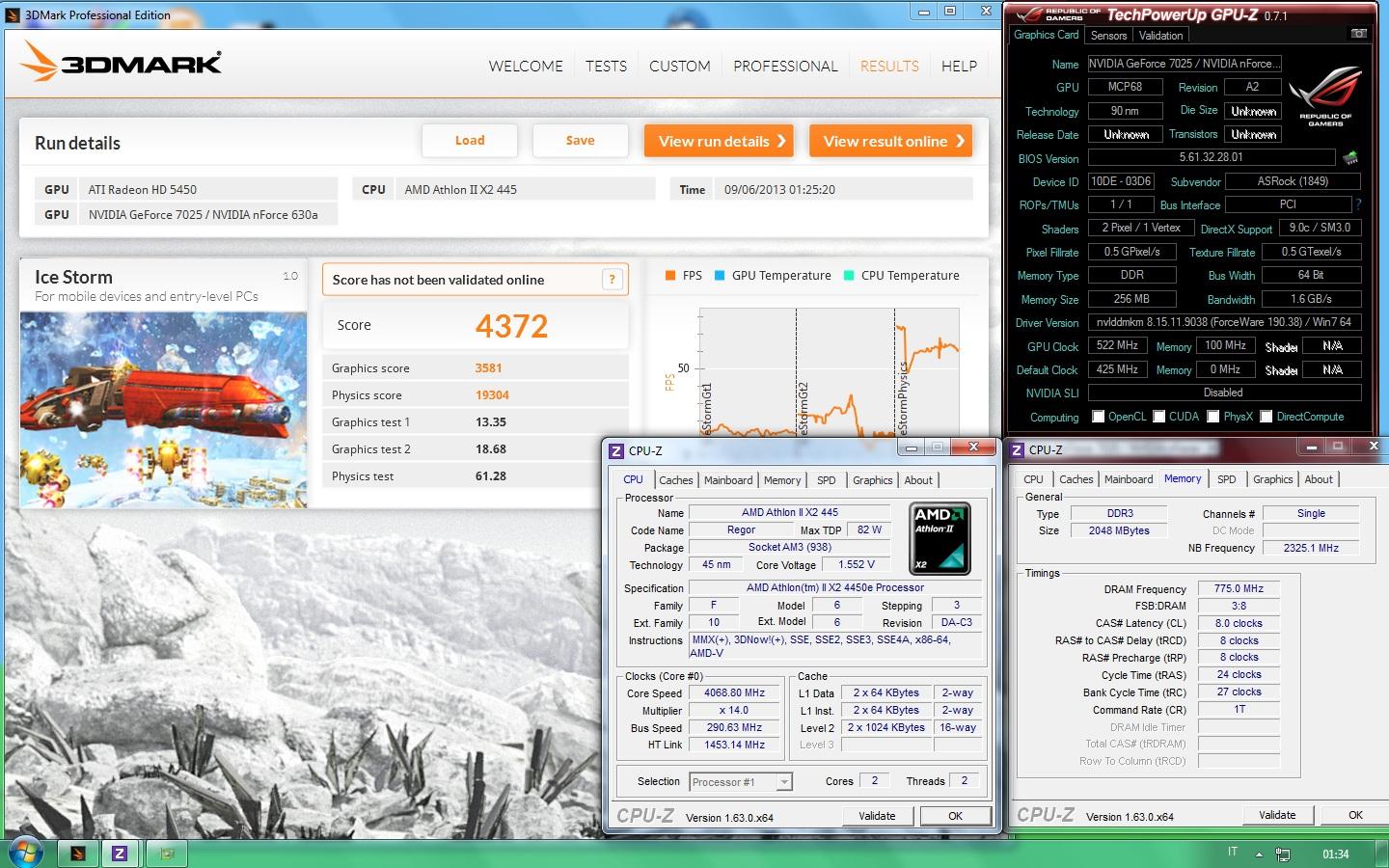Switch to the Validation tab in GPU-Z
This screenshot has height=868, width=1389.
pyautogui.click(x=1160, y=36)
